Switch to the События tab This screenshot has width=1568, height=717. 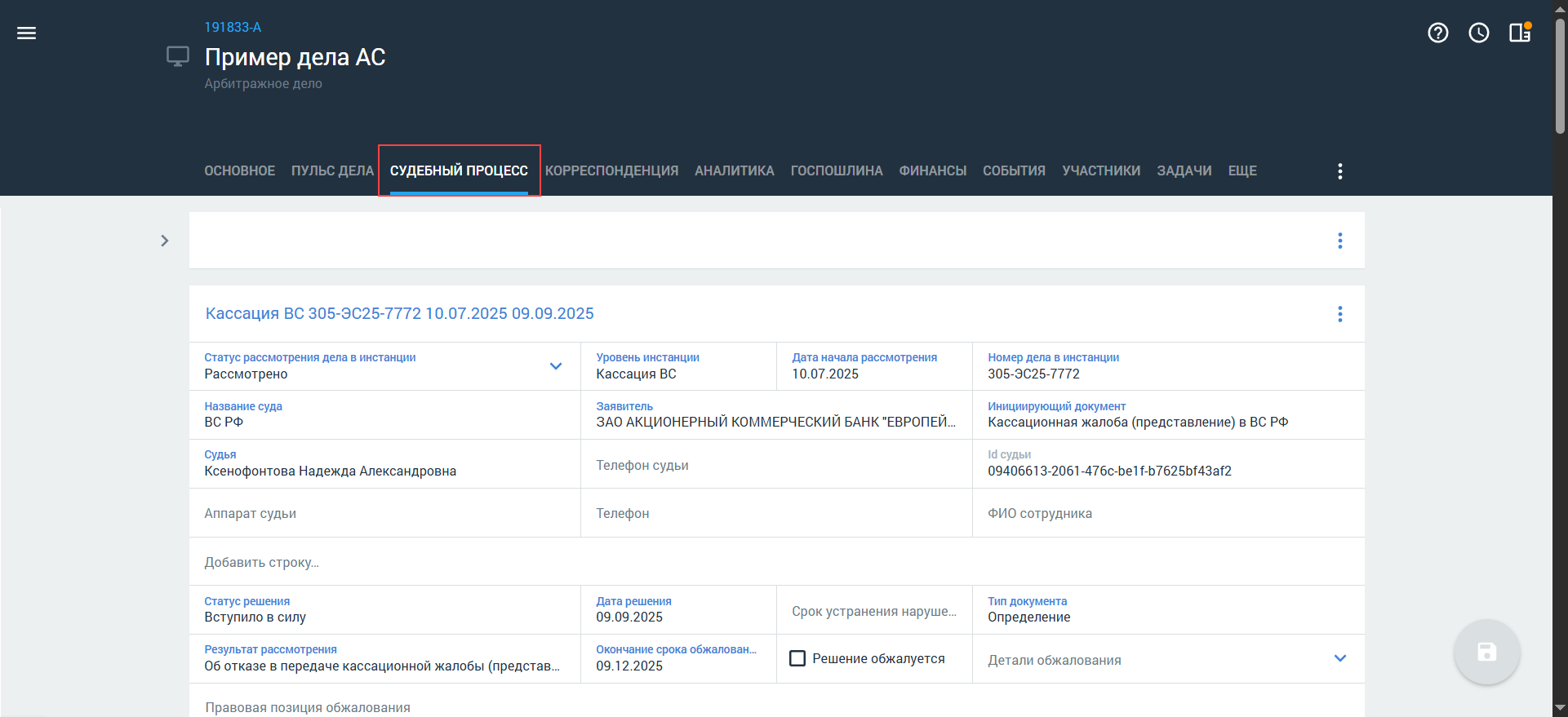click(1014, 170)
